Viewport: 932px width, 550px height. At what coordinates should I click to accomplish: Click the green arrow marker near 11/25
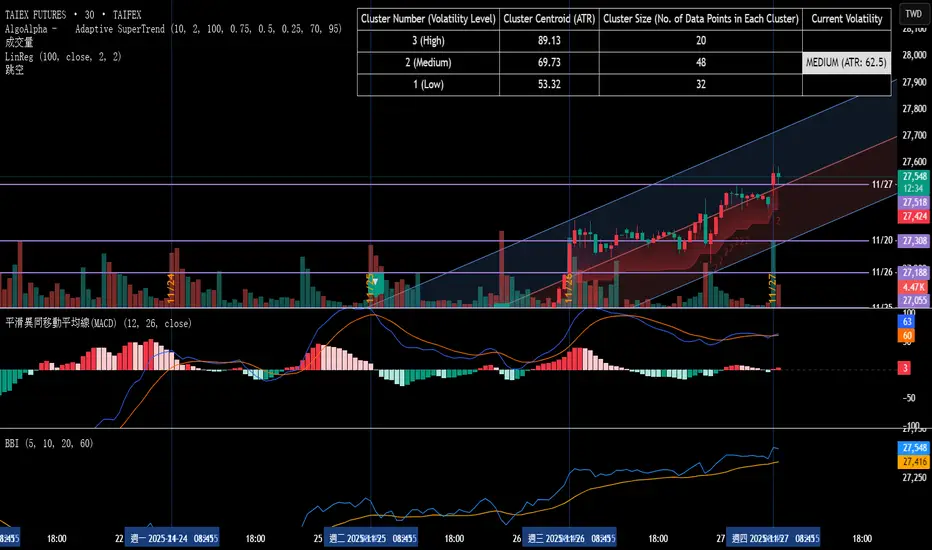(378, 284)
